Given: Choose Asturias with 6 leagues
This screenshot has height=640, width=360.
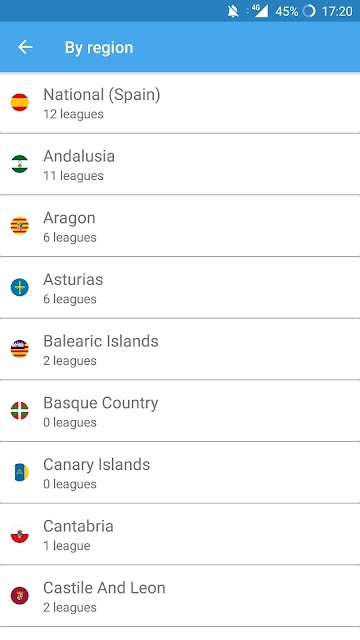Looking at the screenshot, I should pos(180,288).
